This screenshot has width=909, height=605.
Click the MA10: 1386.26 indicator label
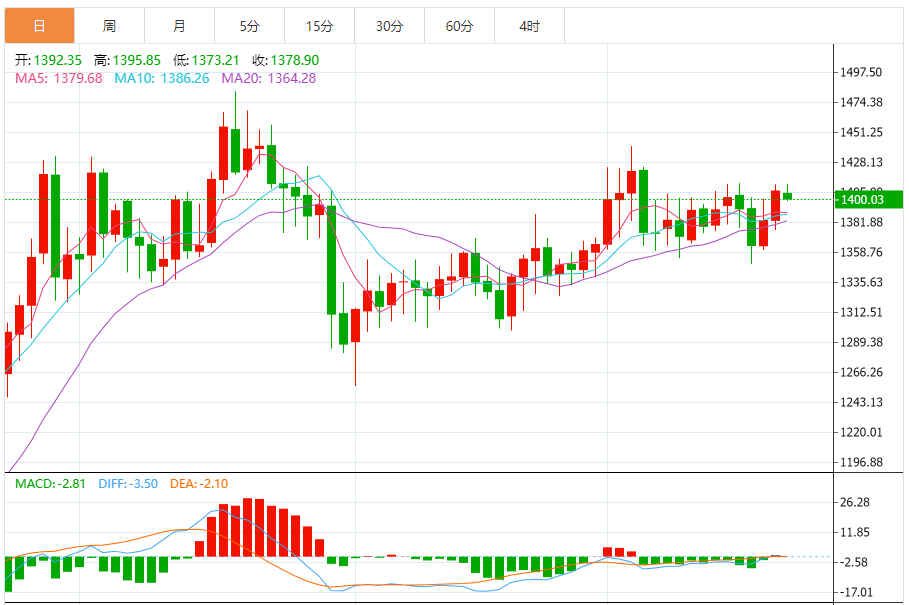tap(162, 78)
